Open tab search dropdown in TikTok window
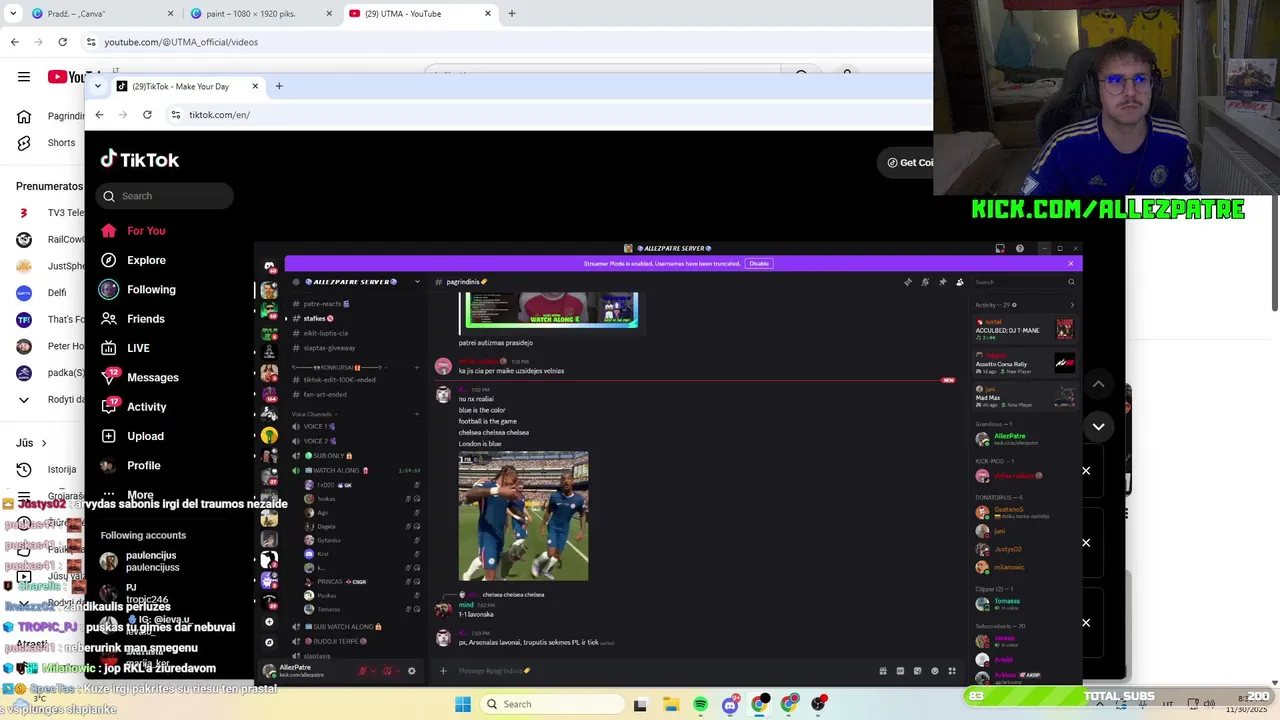 (97, 86)
